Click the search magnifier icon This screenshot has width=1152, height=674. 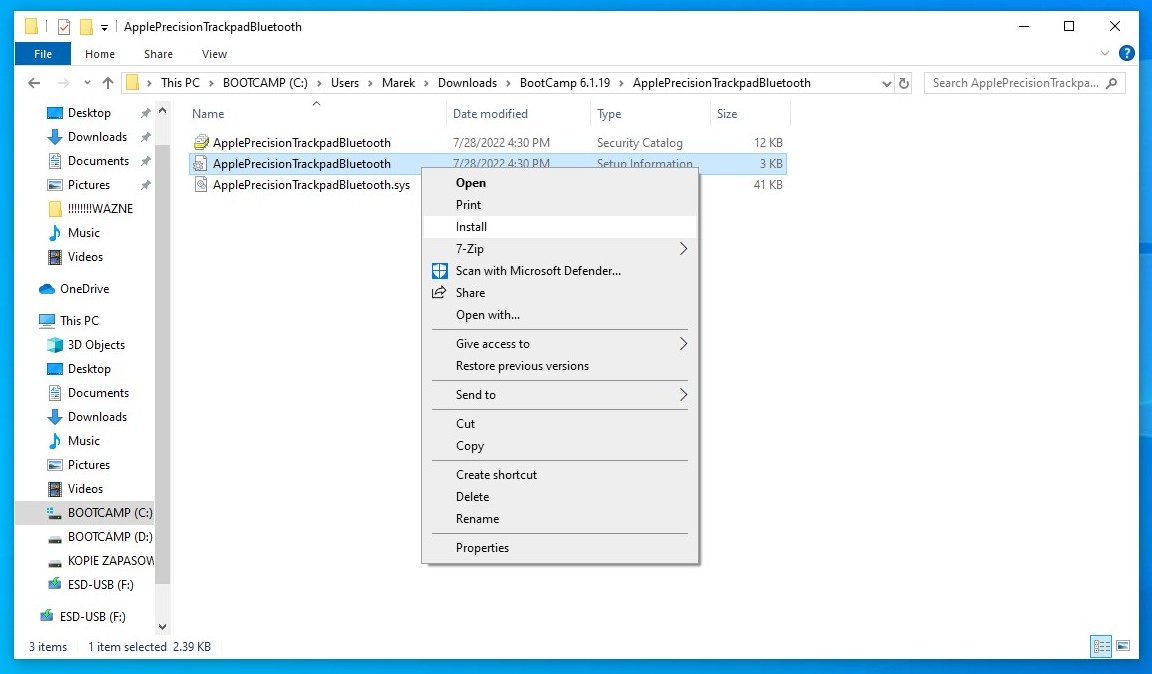1112,83
